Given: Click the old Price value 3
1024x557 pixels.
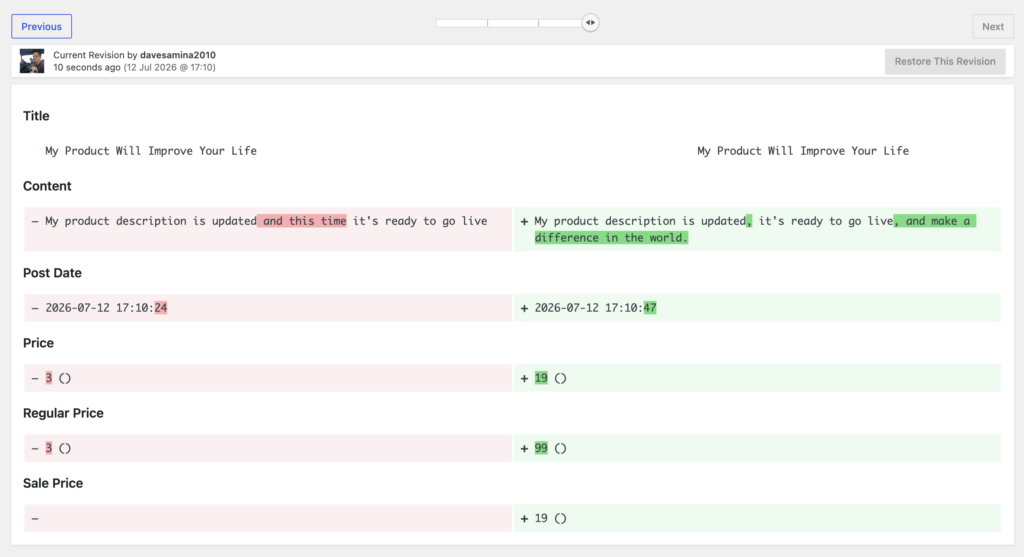Looking at the screenshot, I should tap(48, 378).
